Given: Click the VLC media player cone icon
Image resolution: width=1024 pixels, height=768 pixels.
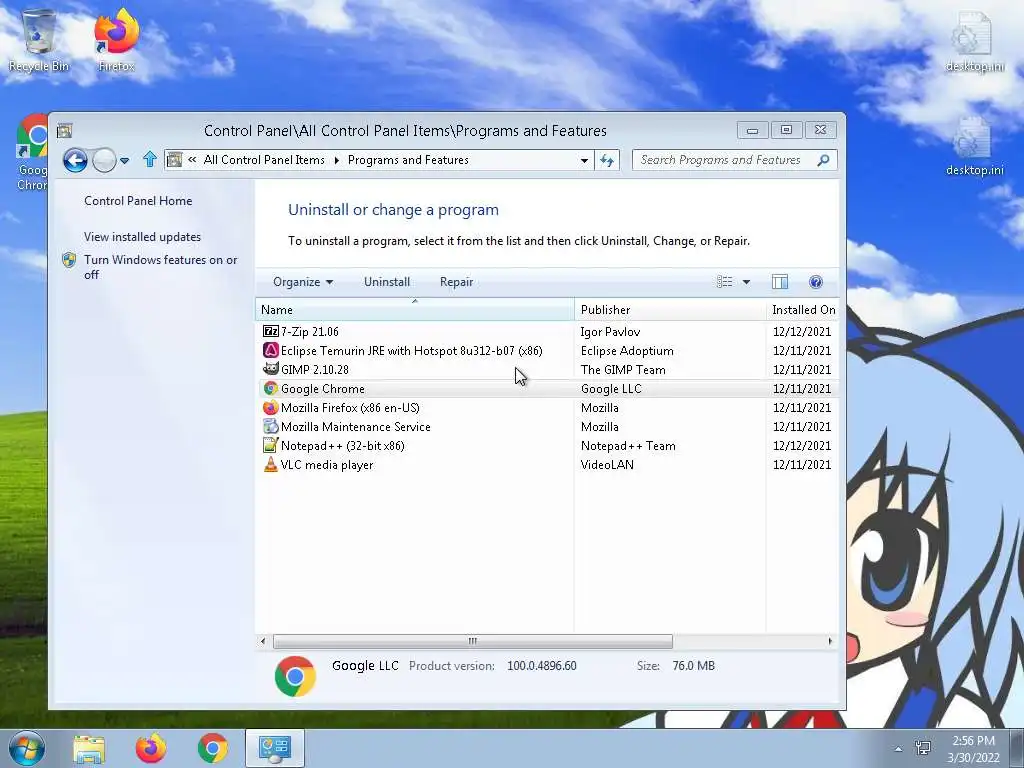Looking at the screenshot, I should pyautogui.click(x=270, y=464).
